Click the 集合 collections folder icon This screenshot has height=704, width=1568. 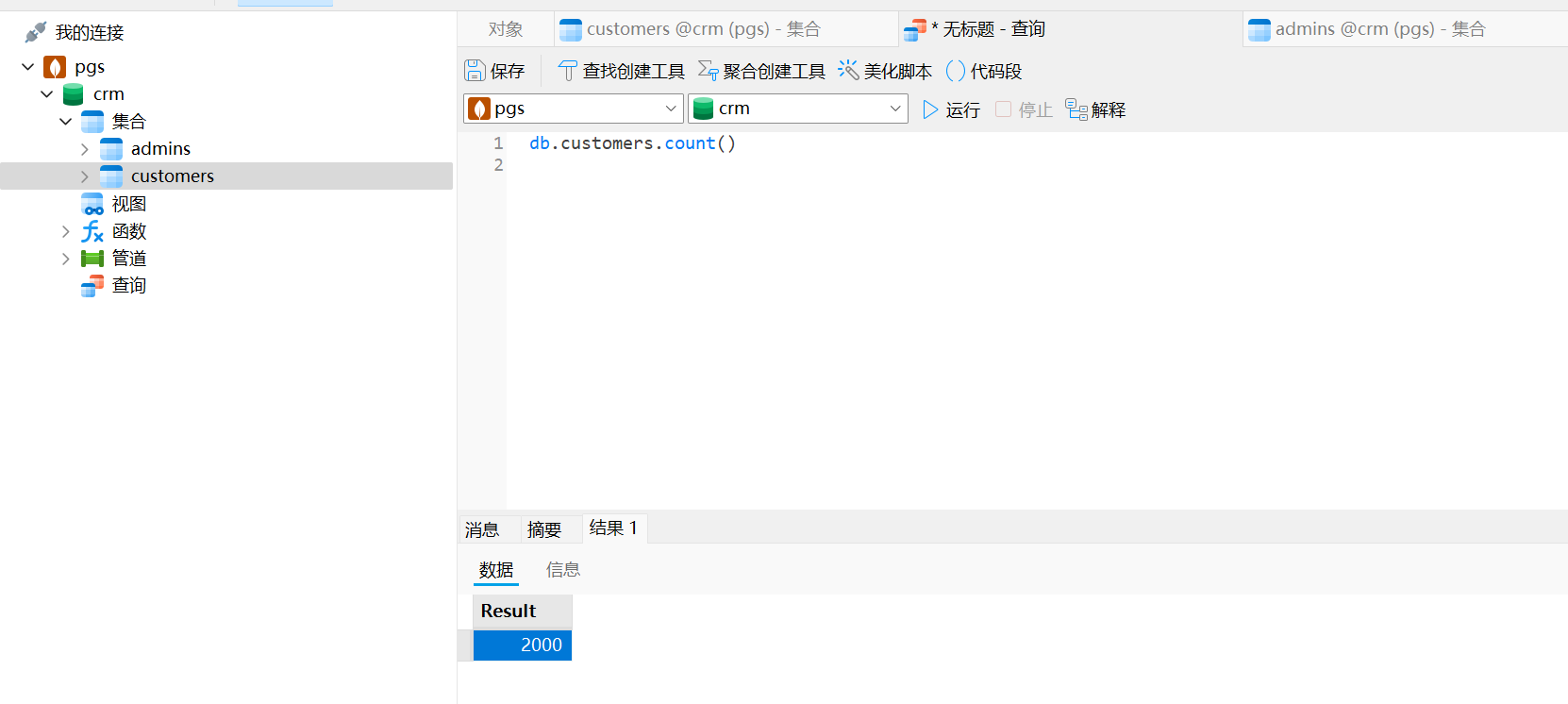coord(92,122)
